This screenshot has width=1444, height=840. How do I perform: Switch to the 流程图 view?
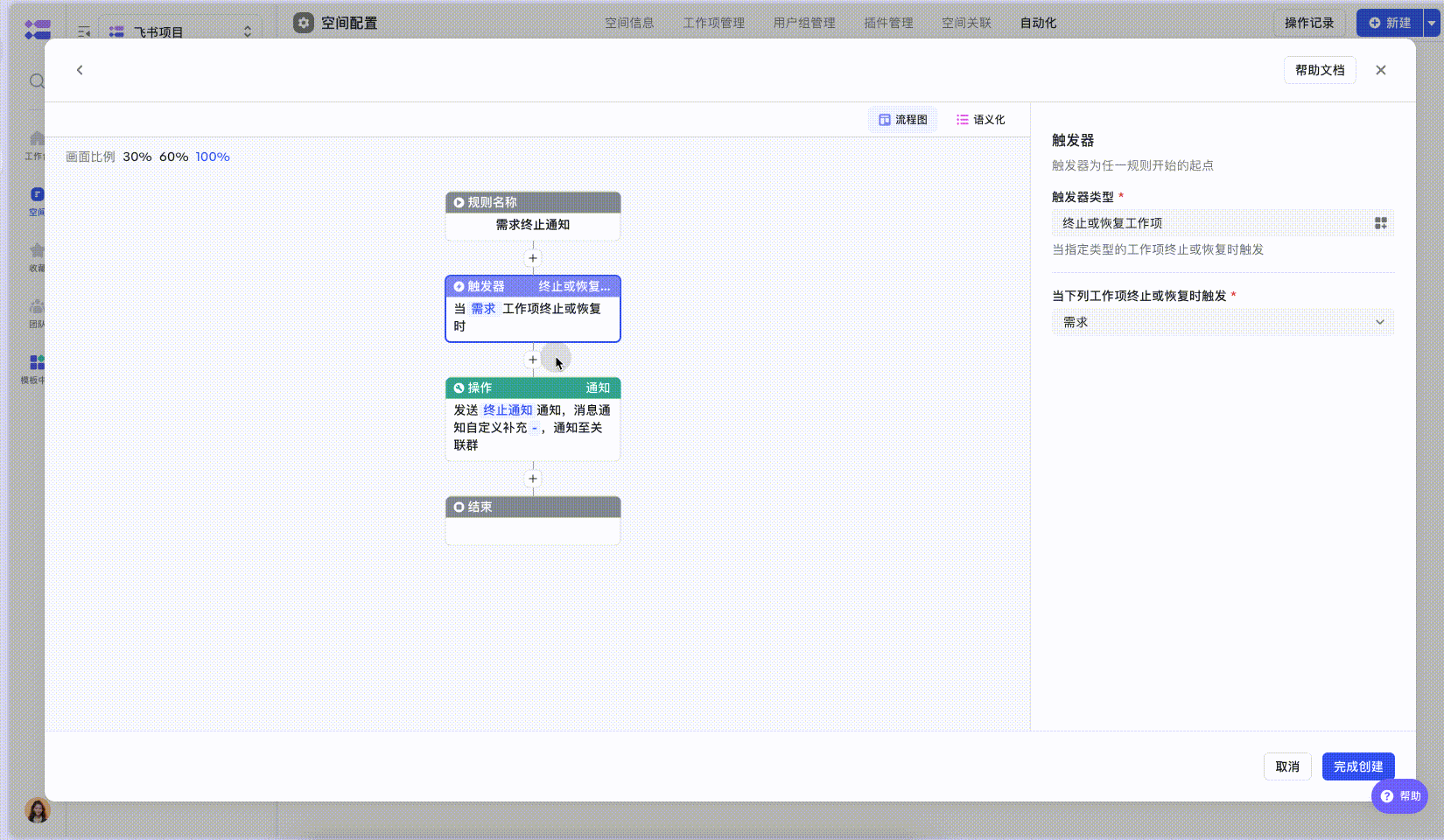pyautogui.click(x=902, y=120)
